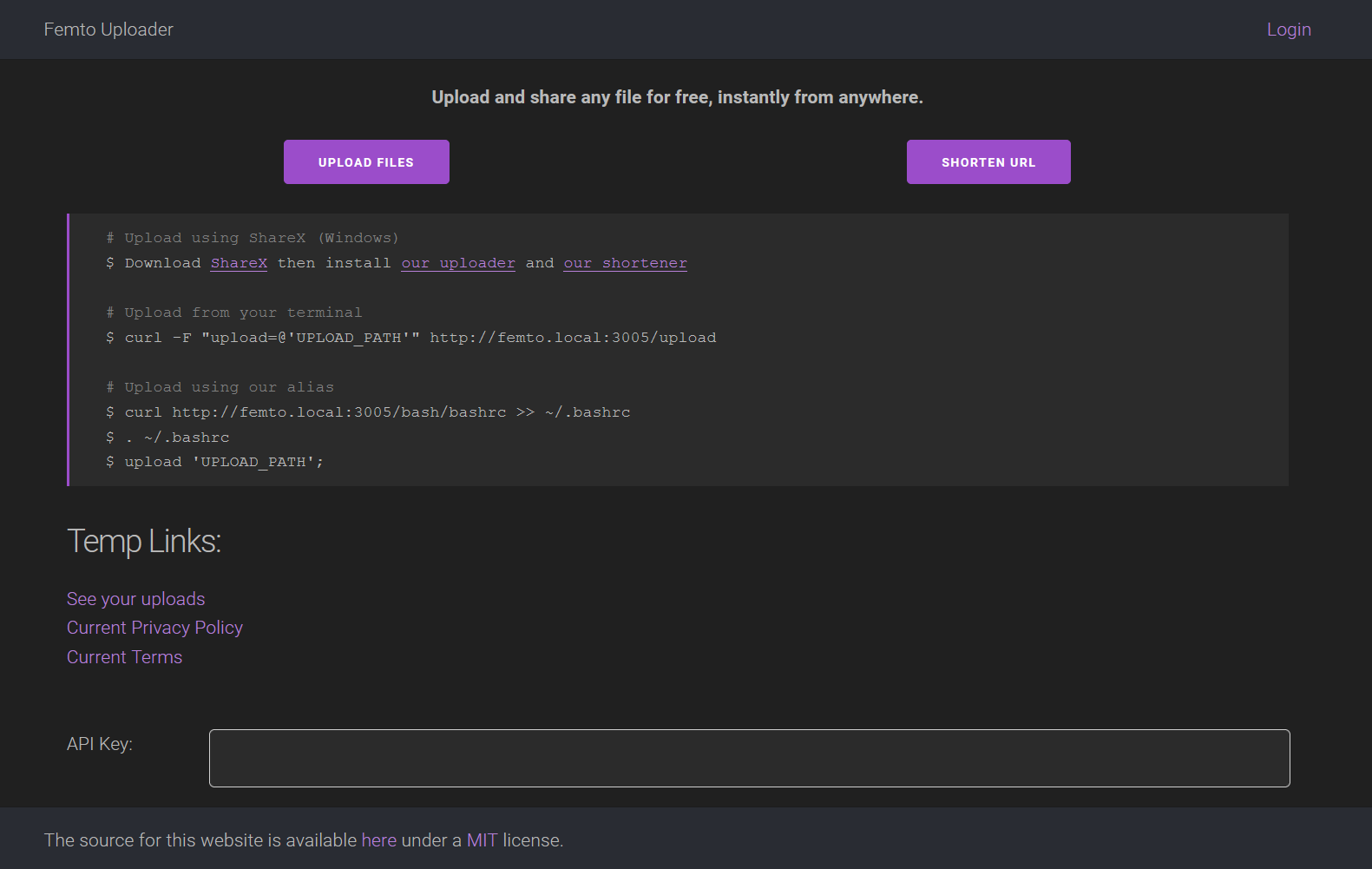This screenshot has width=1372, height=869.
Task: Click the '. ~/.bashrc' command line
Action: coord(167,438)
